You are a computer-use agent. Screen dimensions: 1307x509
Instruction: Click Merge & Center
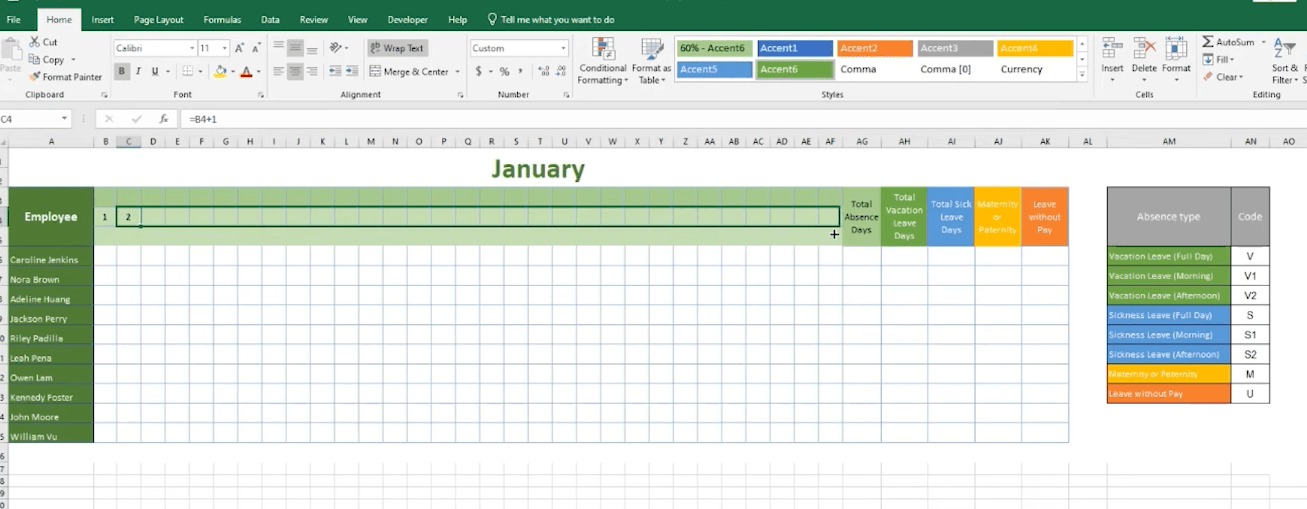point(409,72)
